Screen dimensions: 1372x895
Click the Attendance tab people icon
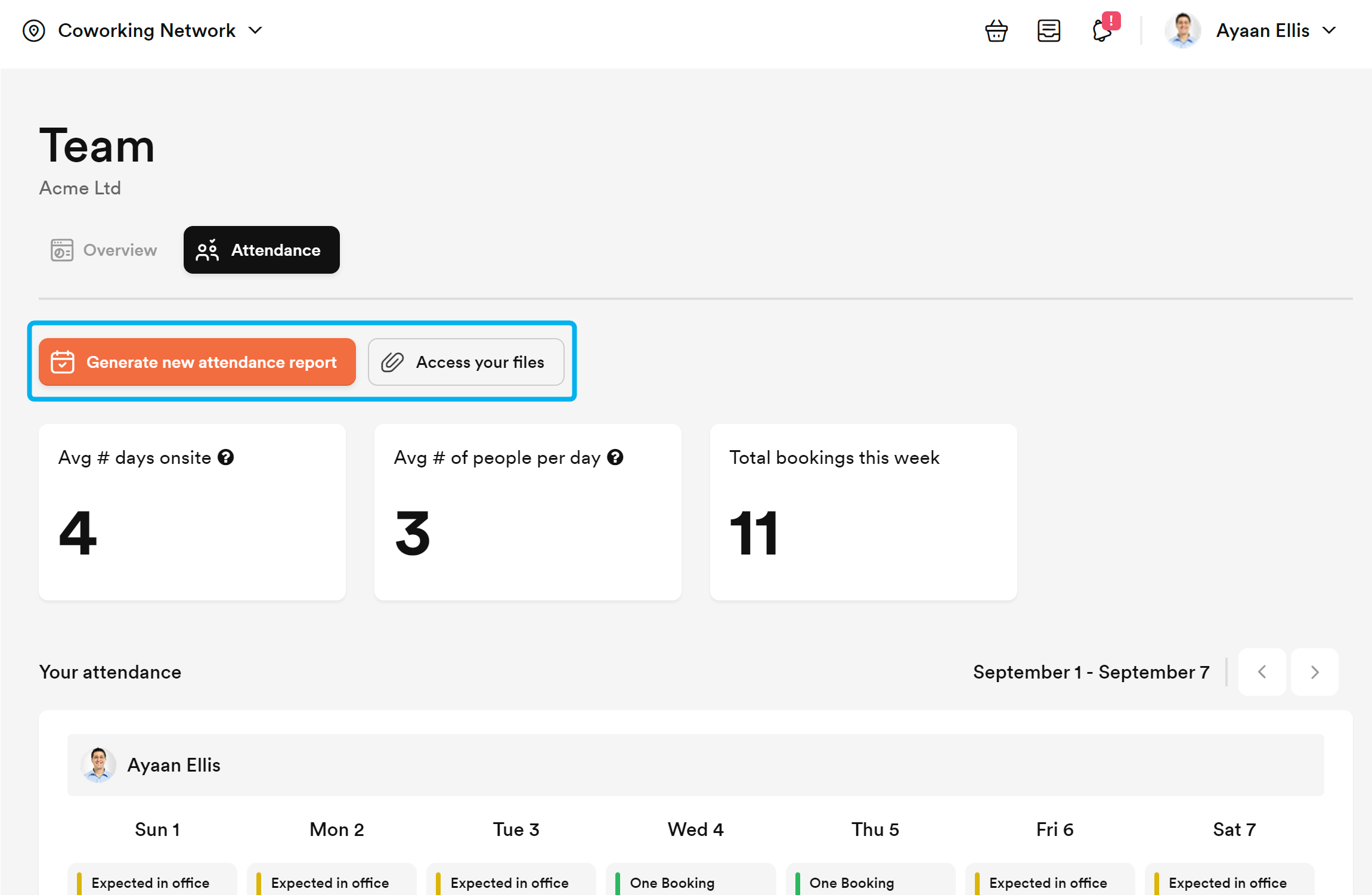(207, 250)
